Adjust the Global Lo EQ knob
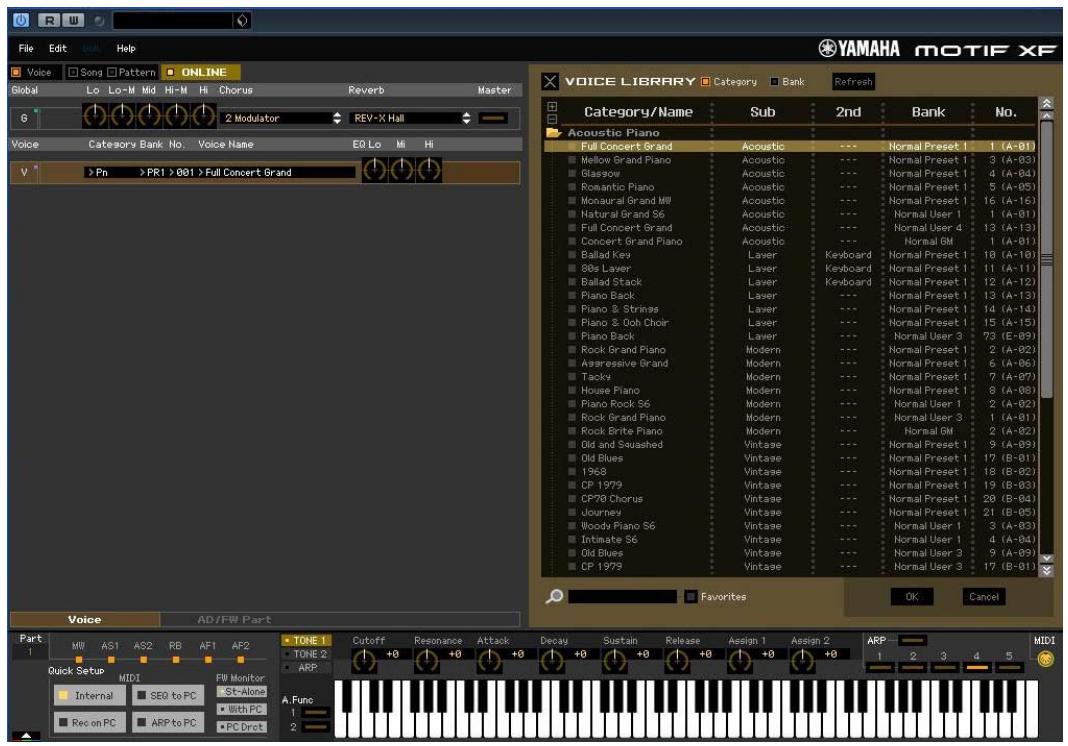The image size is (1068, 746). (x=95, y=116)
